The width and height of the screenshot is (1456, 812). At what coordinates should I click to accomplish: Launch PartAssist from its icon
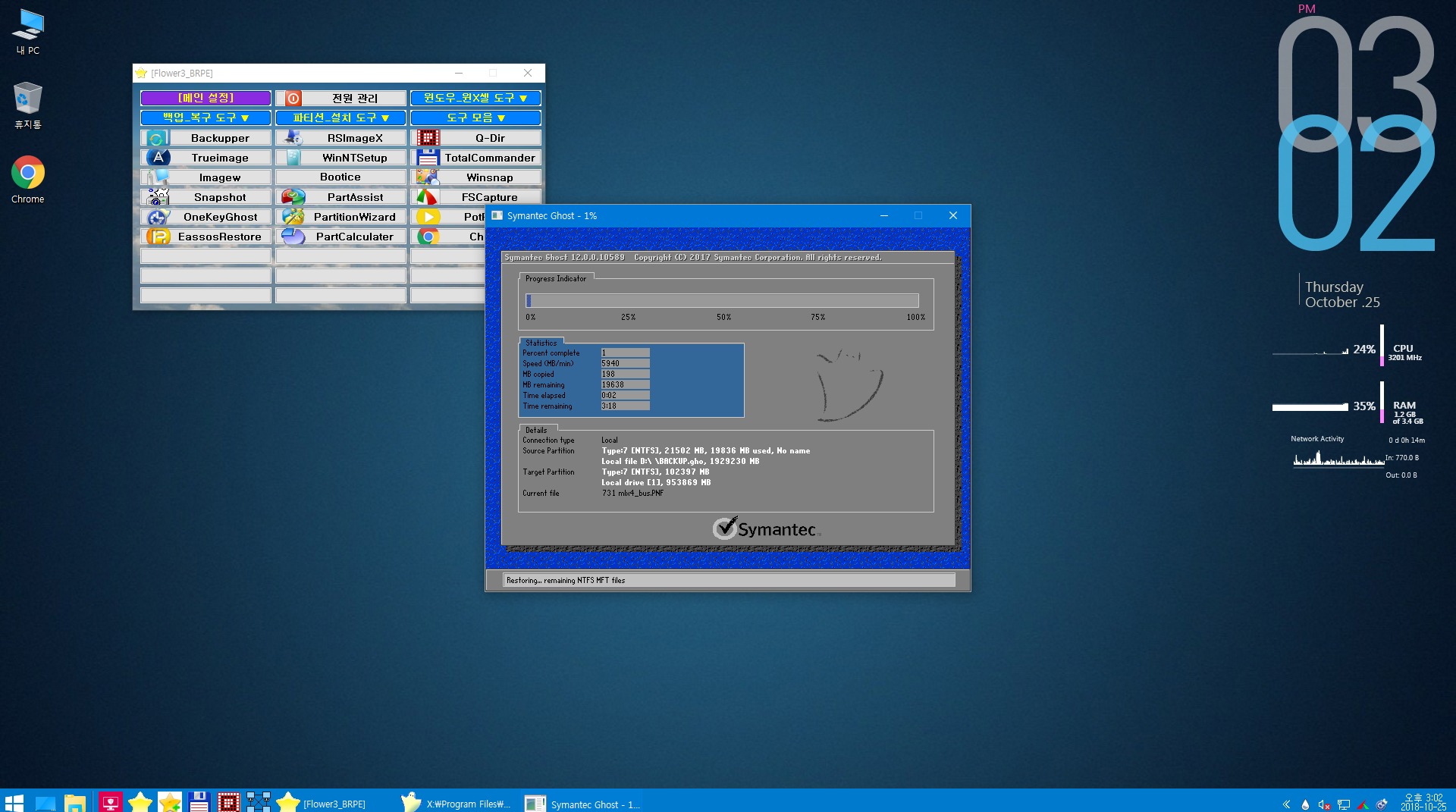point(293,197)
